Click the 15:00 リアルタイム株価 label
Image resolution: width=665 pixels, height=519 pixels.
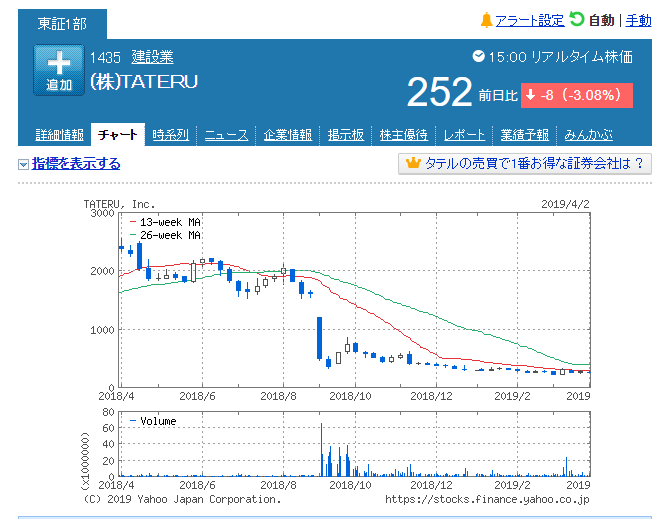point(561,56)
